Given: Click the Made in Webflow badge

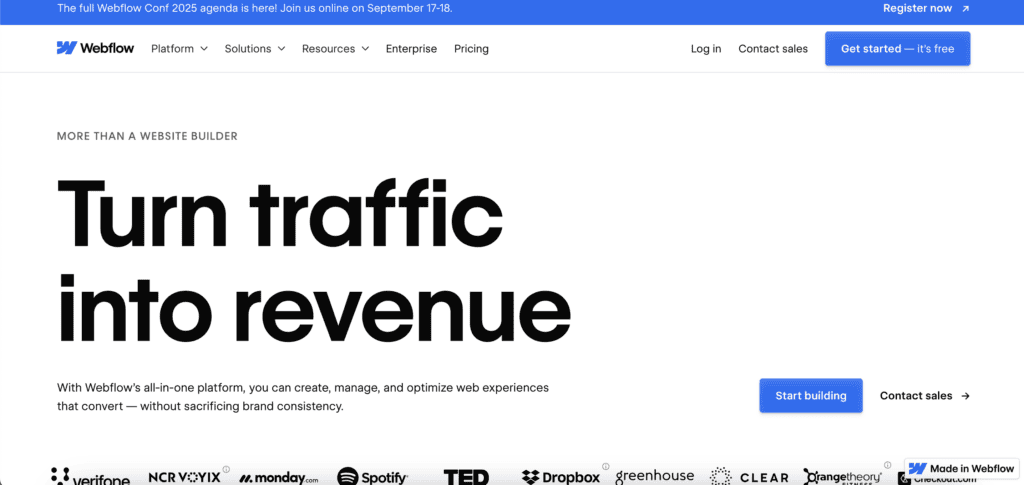Looking at the screenshot, I should pyautogui.click(x=962, y=469).
